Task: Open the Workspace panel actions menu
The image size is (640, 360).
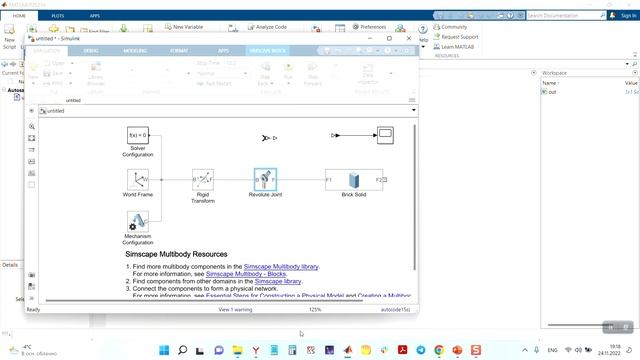Action: click(635, 73)
